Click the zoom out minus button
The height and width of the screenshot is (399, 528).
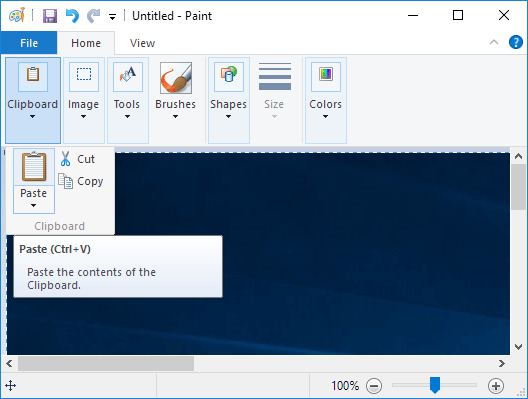coord(374,386)
